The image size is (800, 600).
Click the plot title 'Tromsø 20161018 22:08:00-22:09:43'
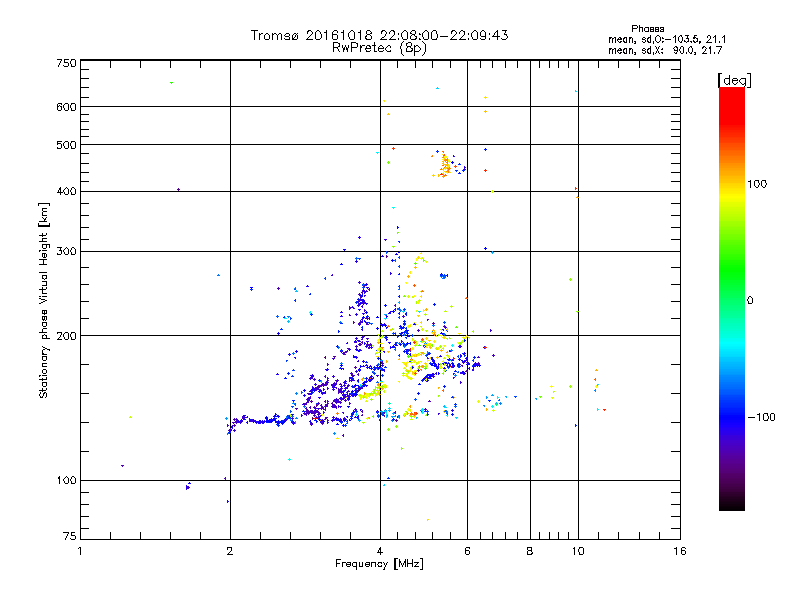(x=379, y=35)
